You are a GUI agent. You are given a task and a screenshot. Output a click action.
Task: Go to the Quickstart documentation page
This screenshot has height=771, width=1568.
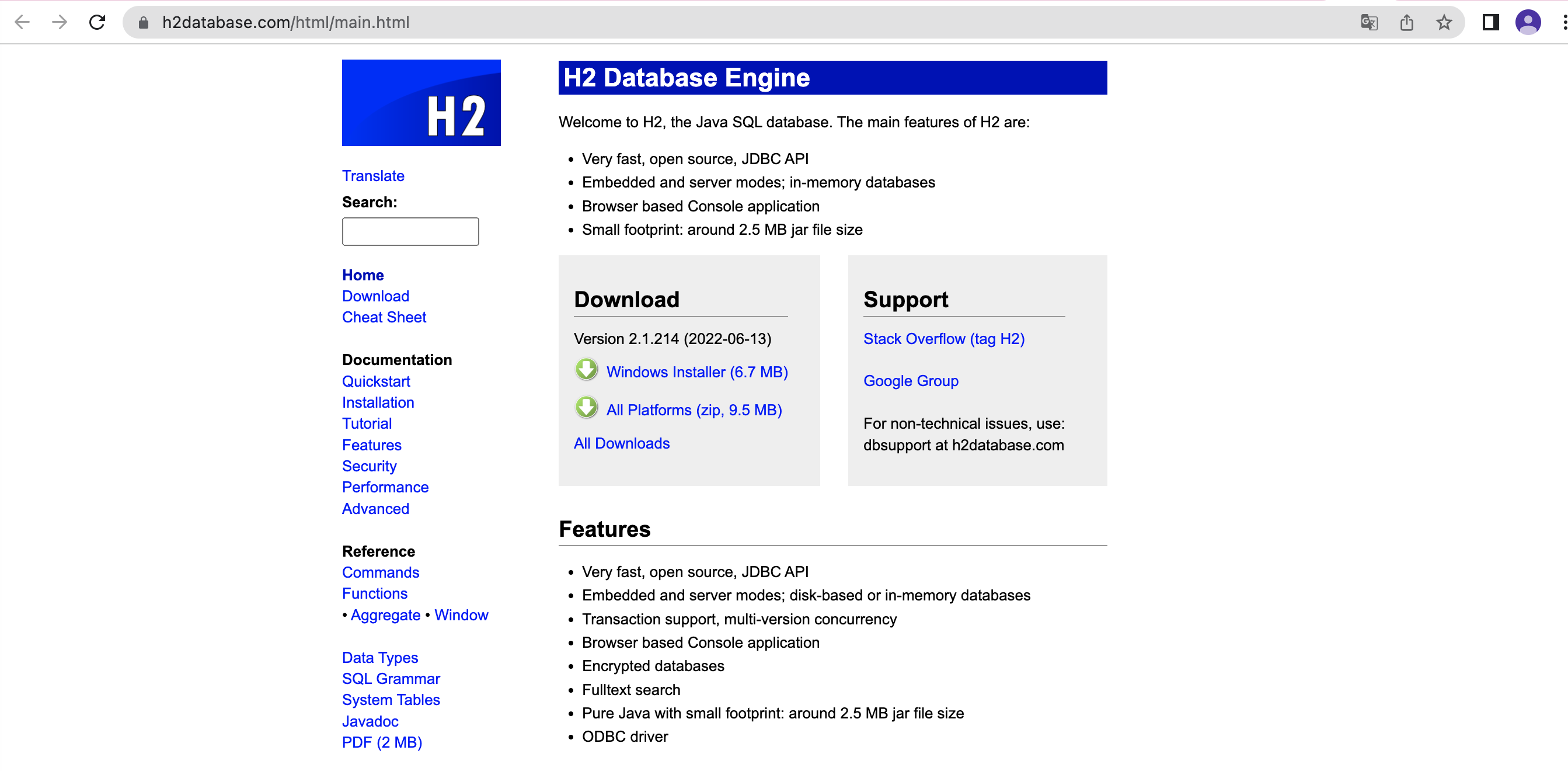point(375,381)
